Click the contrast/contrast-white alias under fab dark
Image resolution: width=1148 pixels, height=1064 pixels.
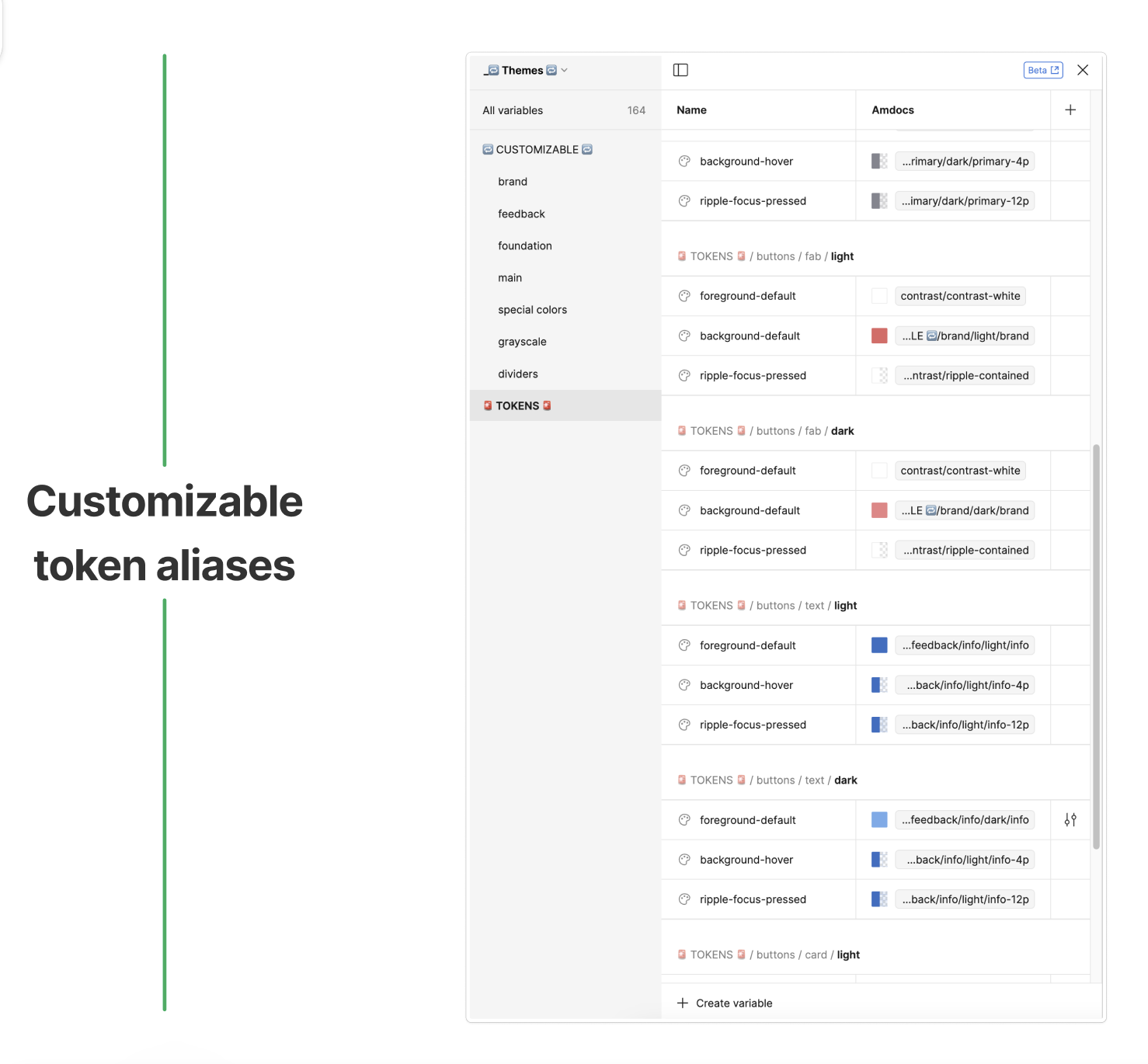[960, 471]
